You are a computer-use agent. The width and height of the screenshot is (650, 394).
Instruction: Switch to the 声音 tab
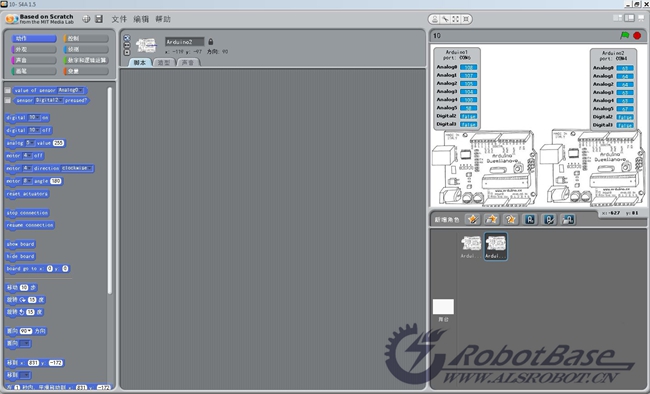pyautogui.click(x=188, y=63)
